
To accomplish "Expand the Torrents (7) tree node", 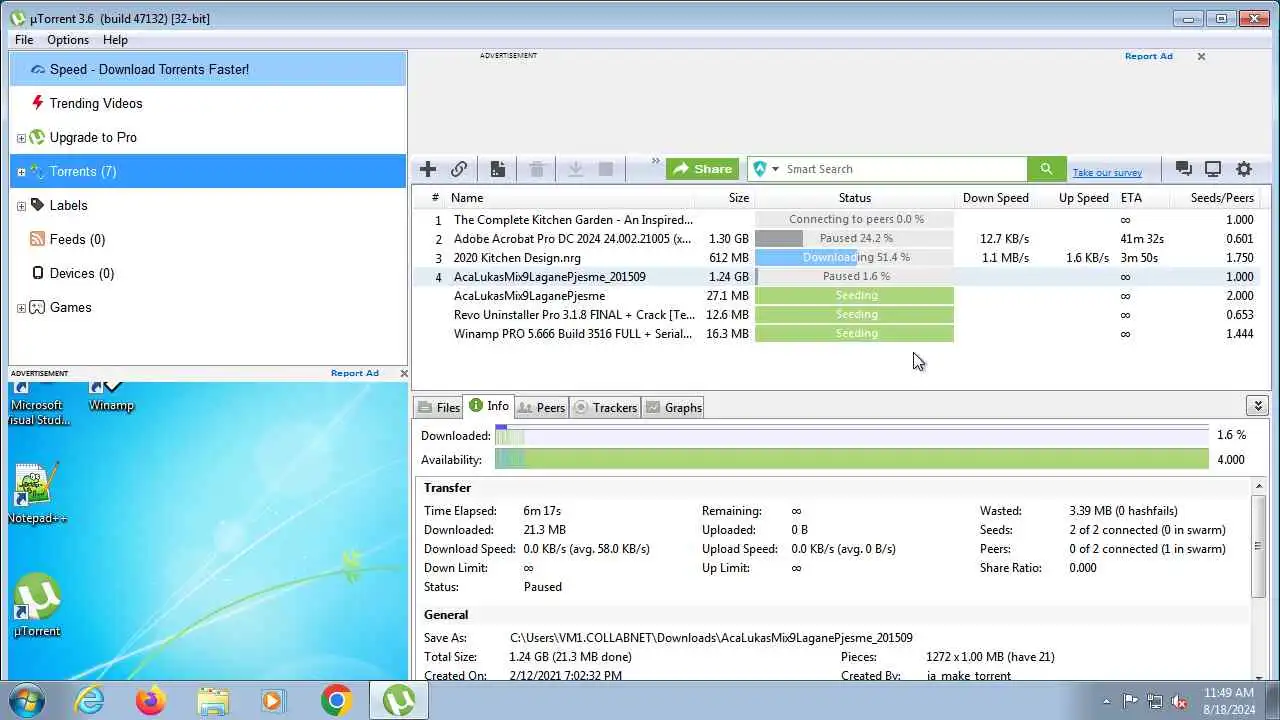I will coord(21,172).
